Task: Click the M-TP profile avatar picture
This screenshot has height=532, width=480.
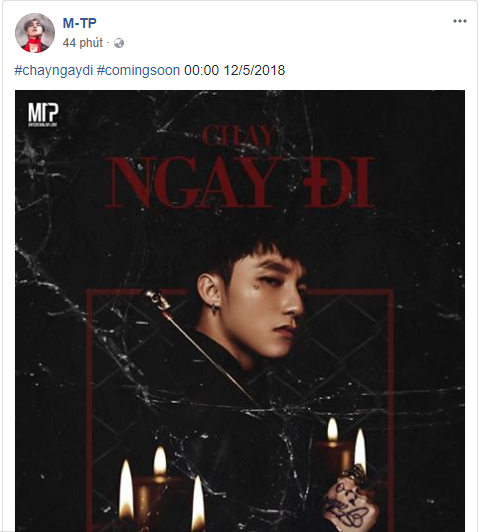Action: (x=35, y=33)
